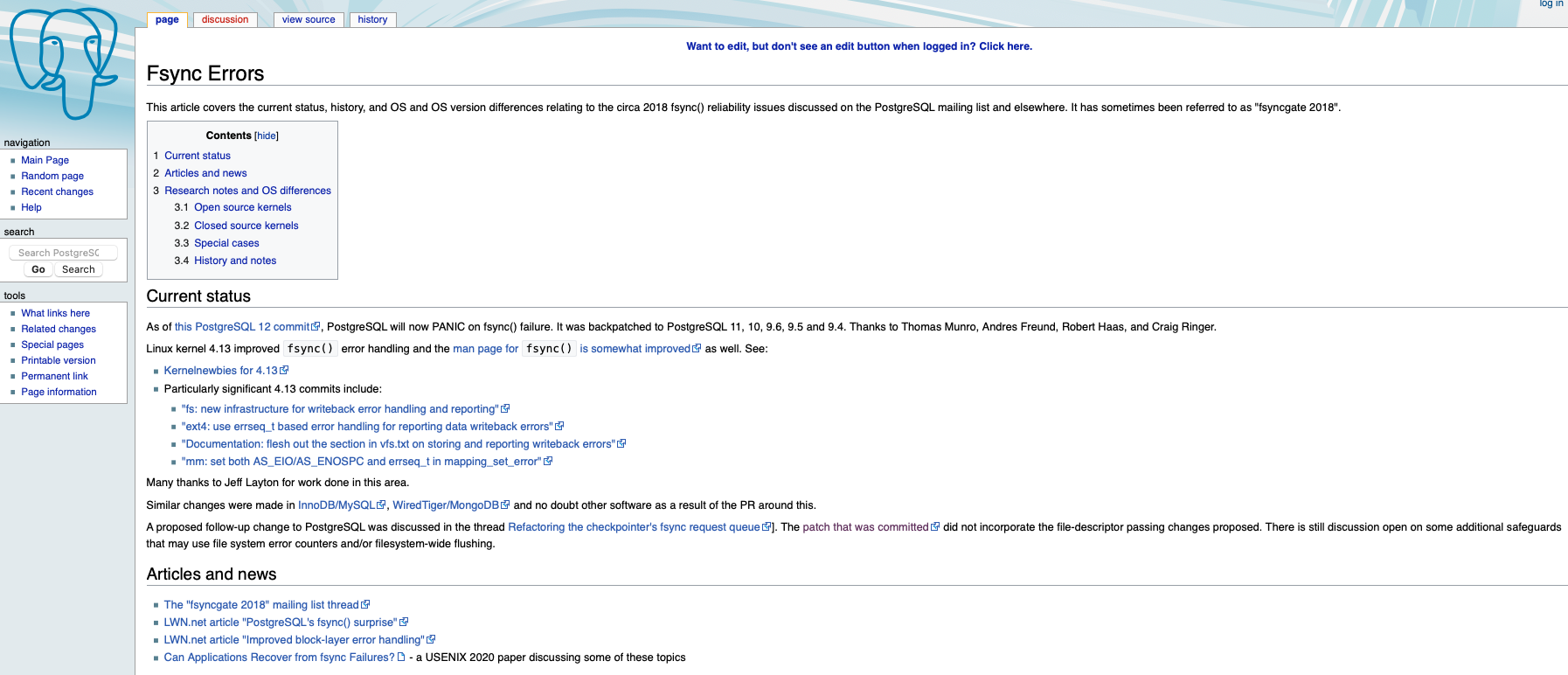1568x675 pixels.
Task: Jump to Closed source kernels subsection
Action: (x=246, y=226)
